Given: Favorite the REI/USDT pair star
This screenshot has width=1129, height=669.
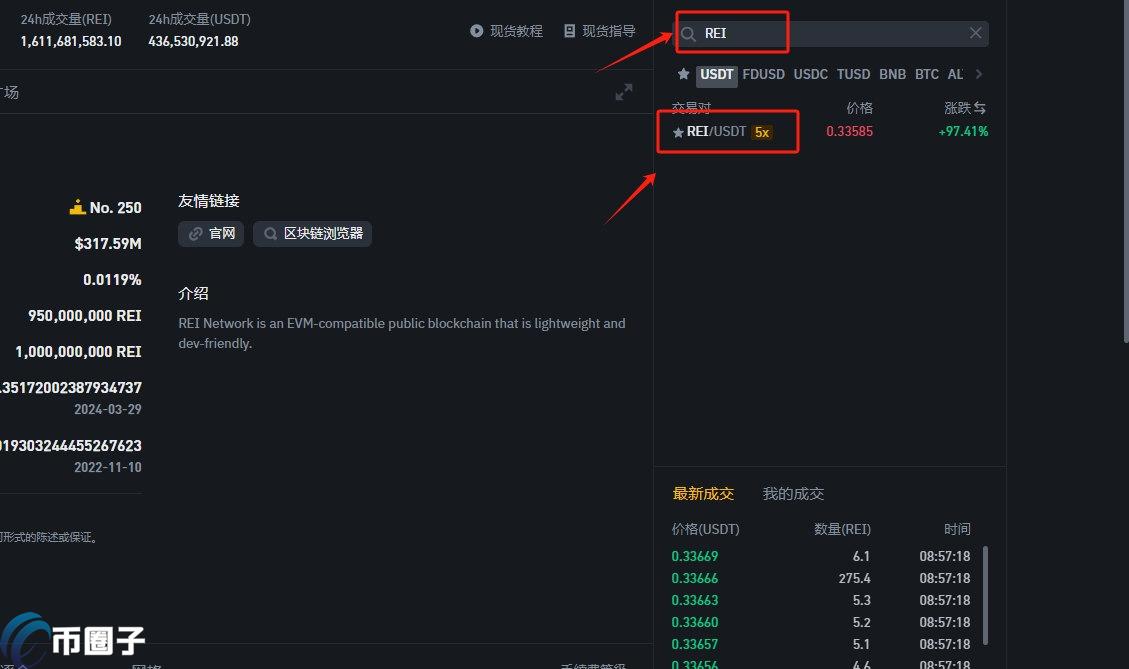Looking at the screenshot, I should [678, 133].
